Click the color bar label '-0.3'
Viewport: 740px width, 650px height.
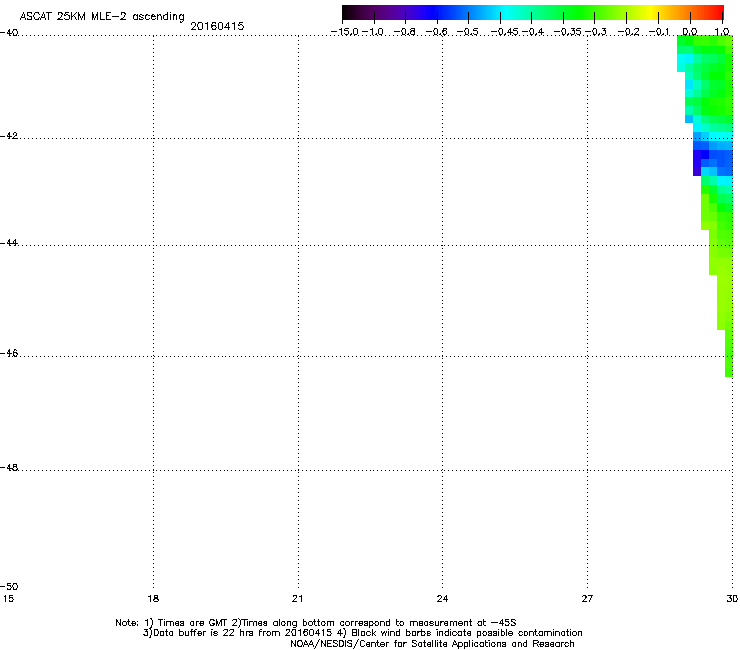coord(596,32)
